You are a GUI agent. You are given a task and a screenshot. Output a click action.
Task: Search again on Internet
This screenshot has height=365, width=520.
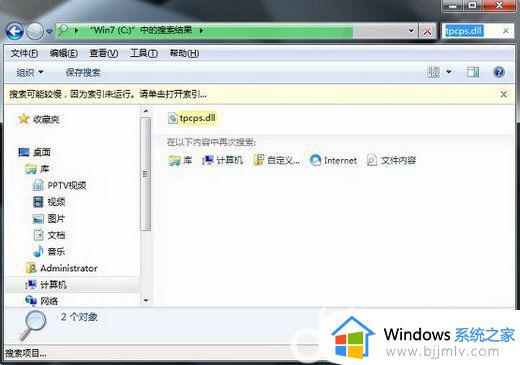pos(333,160)
